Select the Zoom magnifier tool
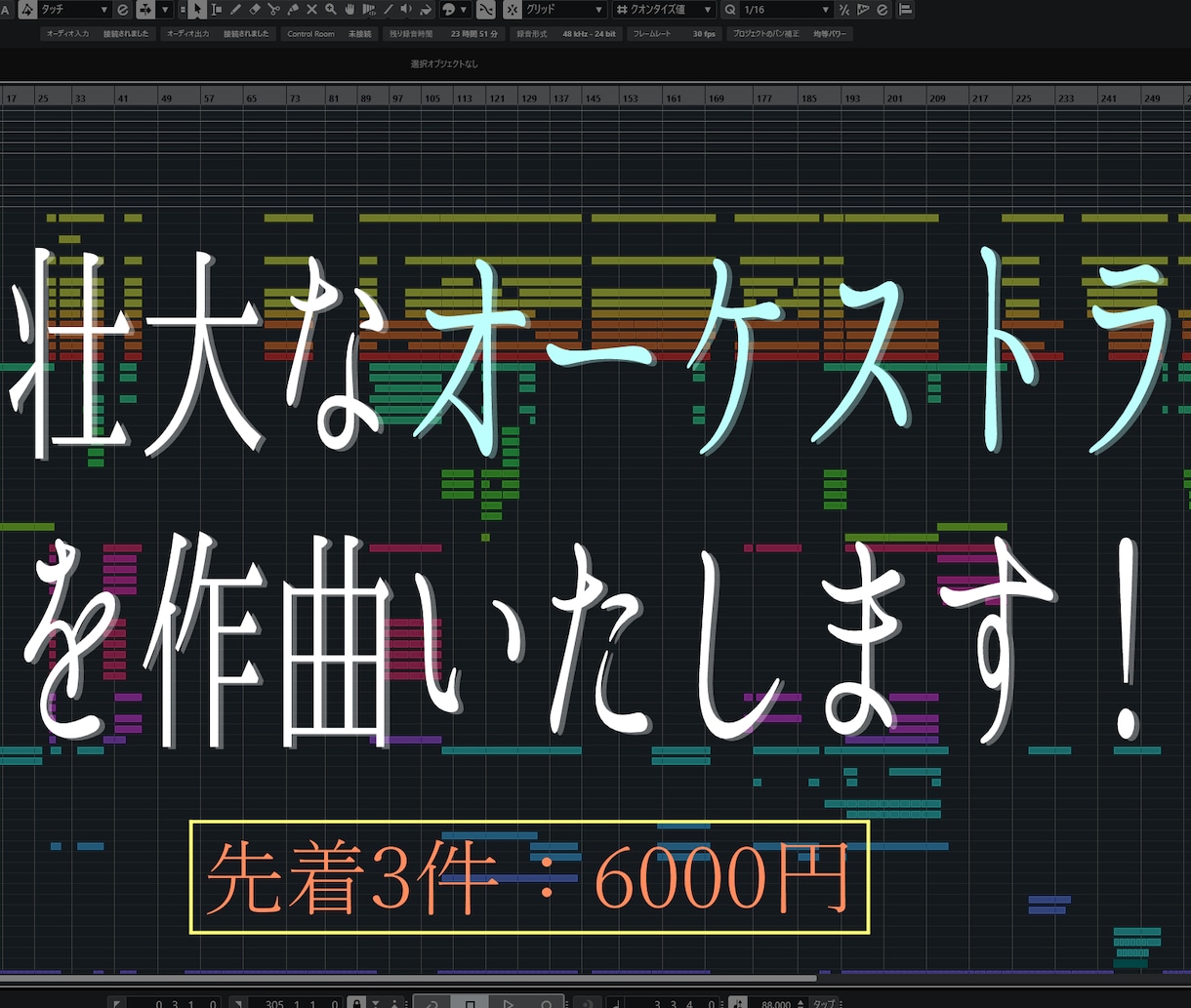Screen dimensions: 1191x1008 pyautogui.click(x=331, y=10)
